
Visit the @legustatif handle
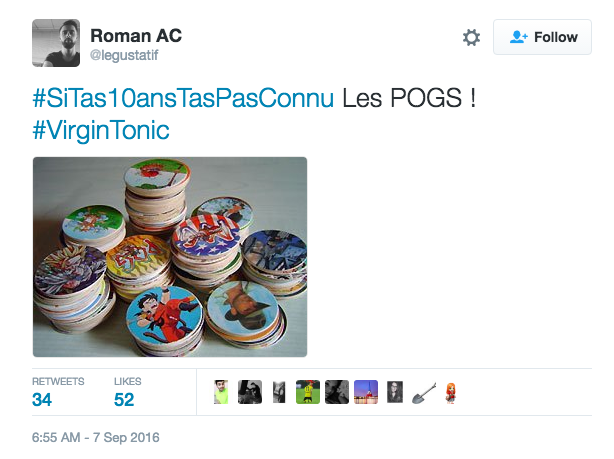tap(124, 55)
